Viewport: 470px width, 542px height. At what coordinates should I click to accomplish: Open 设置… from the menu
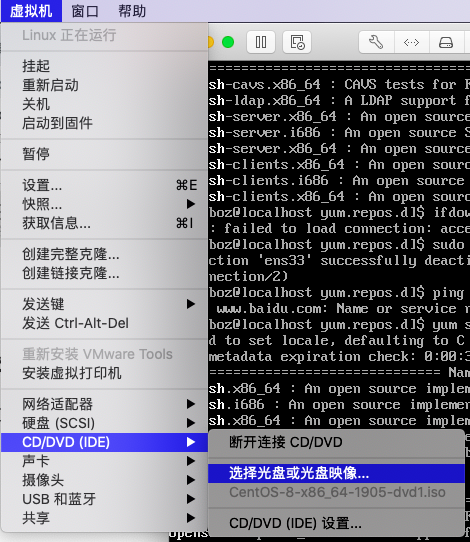pos(104,185)
